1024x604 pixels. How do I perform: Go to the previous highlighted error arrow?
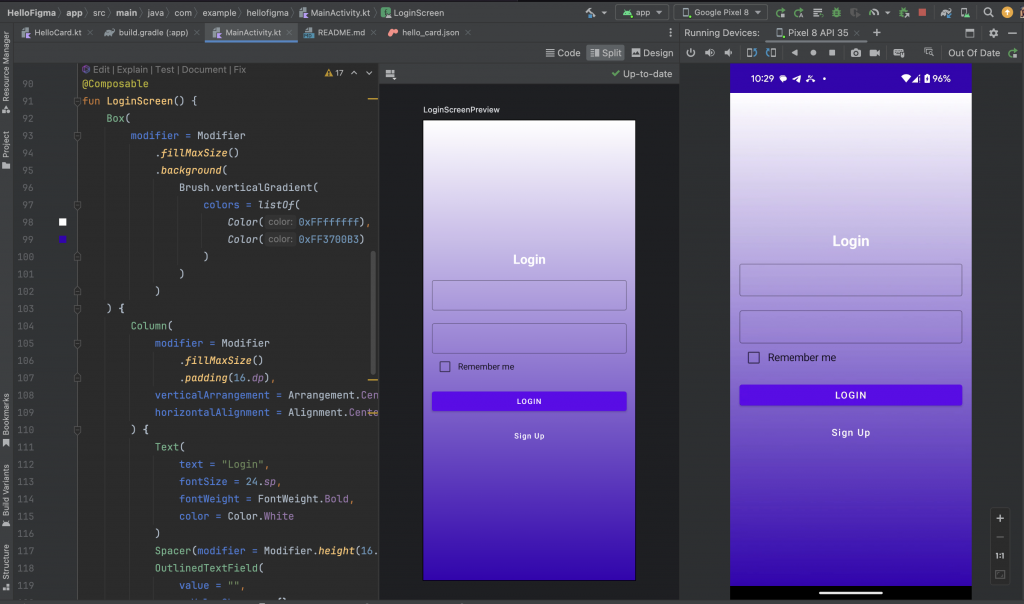coord(354,73)
